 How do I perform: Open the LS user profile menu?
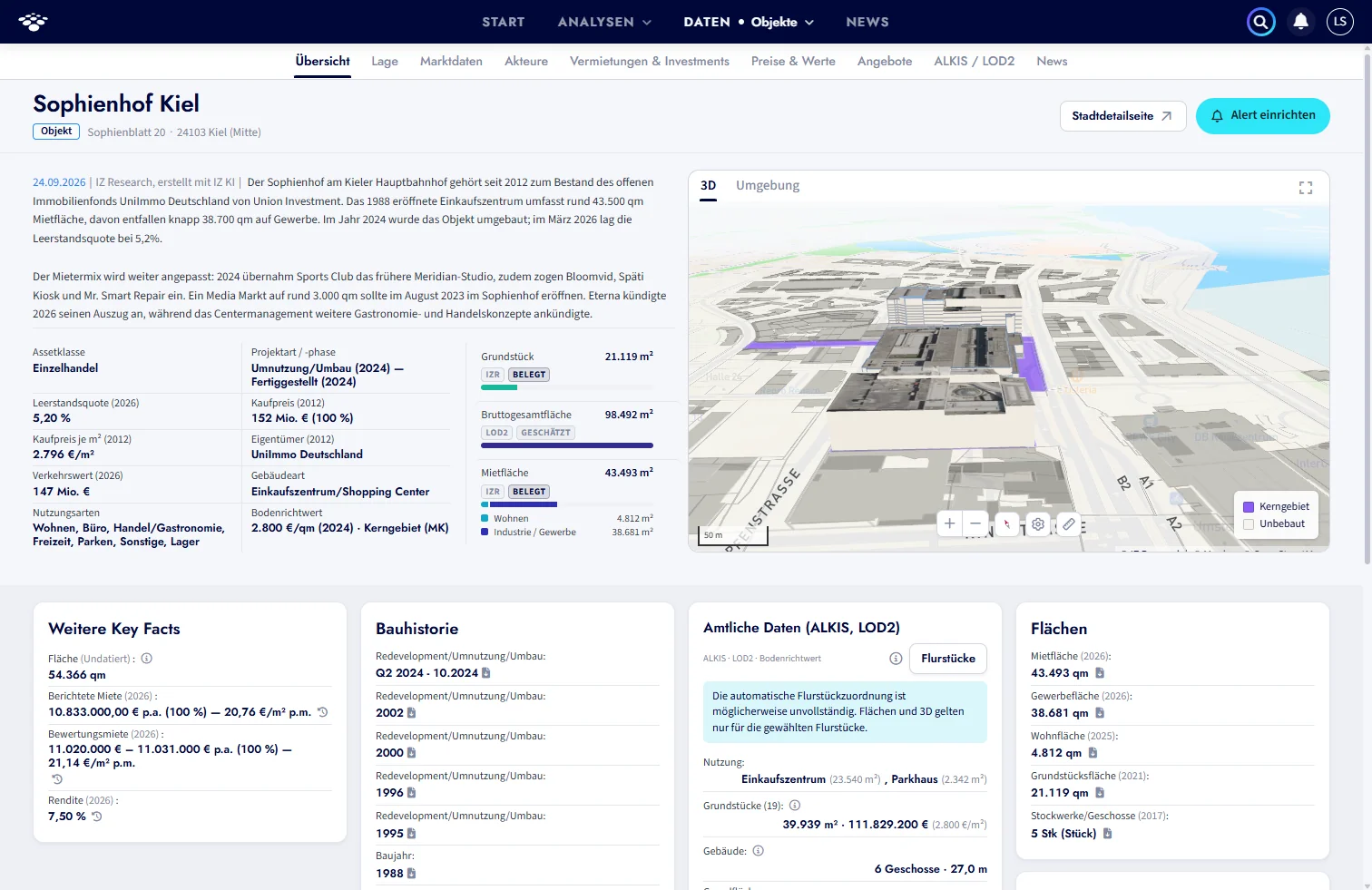coord(1340,22)
